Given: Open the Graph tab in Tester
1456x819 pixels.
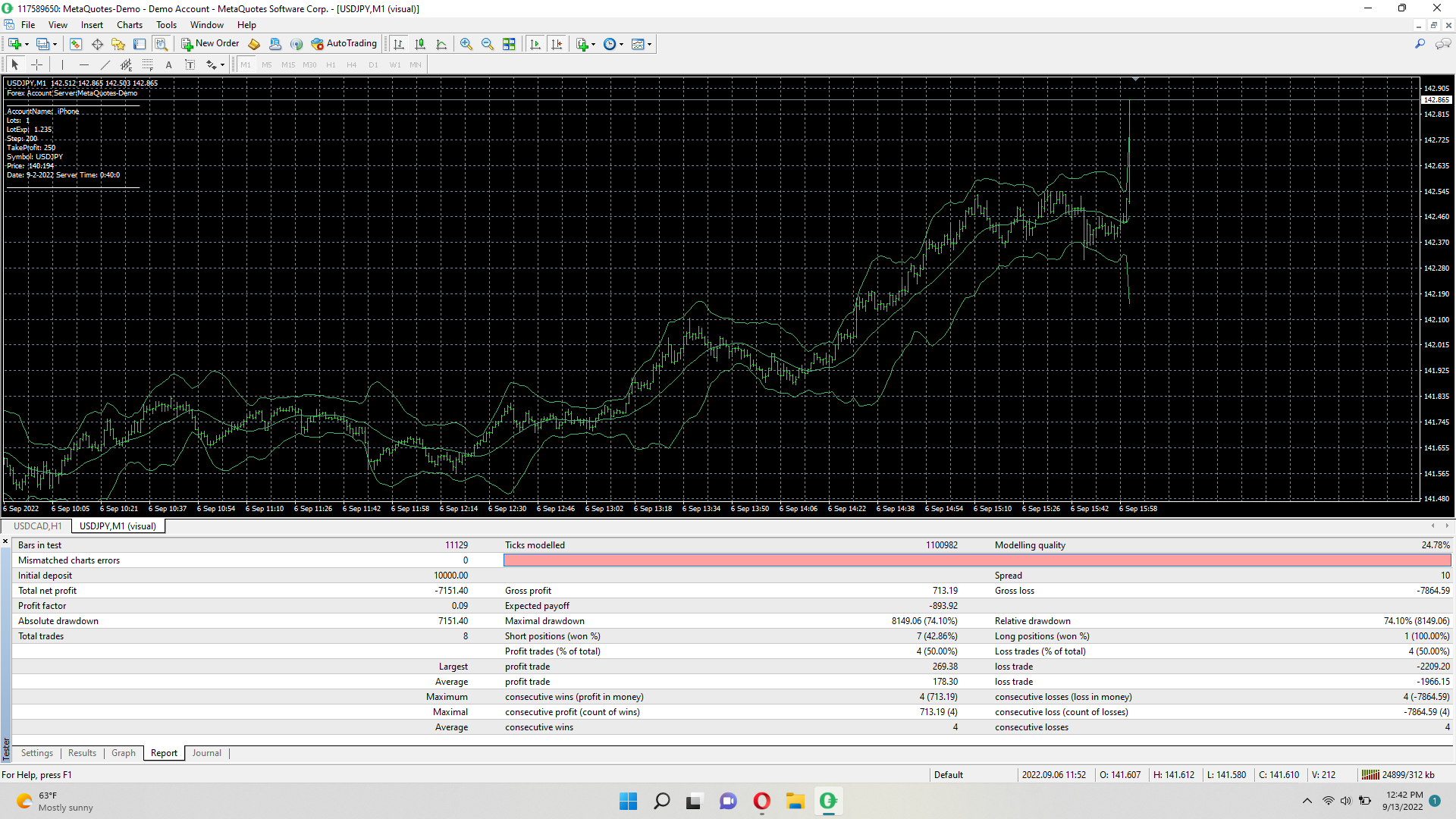Looking at the screenshot, I should pyautogui.click(x=123, y=753).
